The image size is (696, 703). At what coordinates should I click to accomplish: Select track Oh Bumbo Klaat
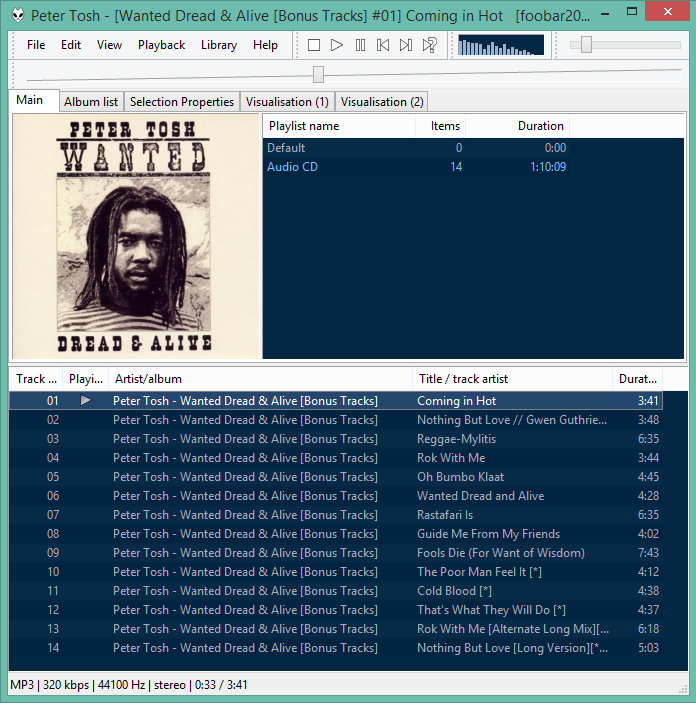pos(335,477)
